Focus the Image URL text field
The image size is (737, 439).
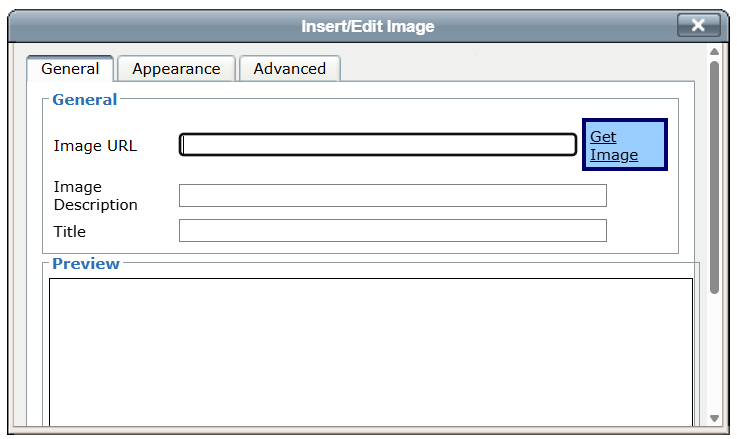pyautogui.click(x=378, y=145)
